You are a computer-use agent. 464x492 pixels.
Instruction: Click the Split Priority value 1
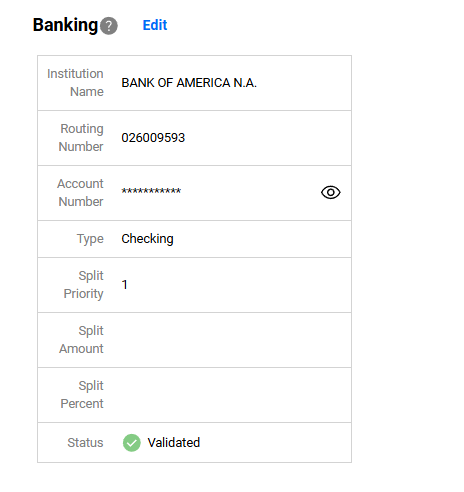[124, 285]
